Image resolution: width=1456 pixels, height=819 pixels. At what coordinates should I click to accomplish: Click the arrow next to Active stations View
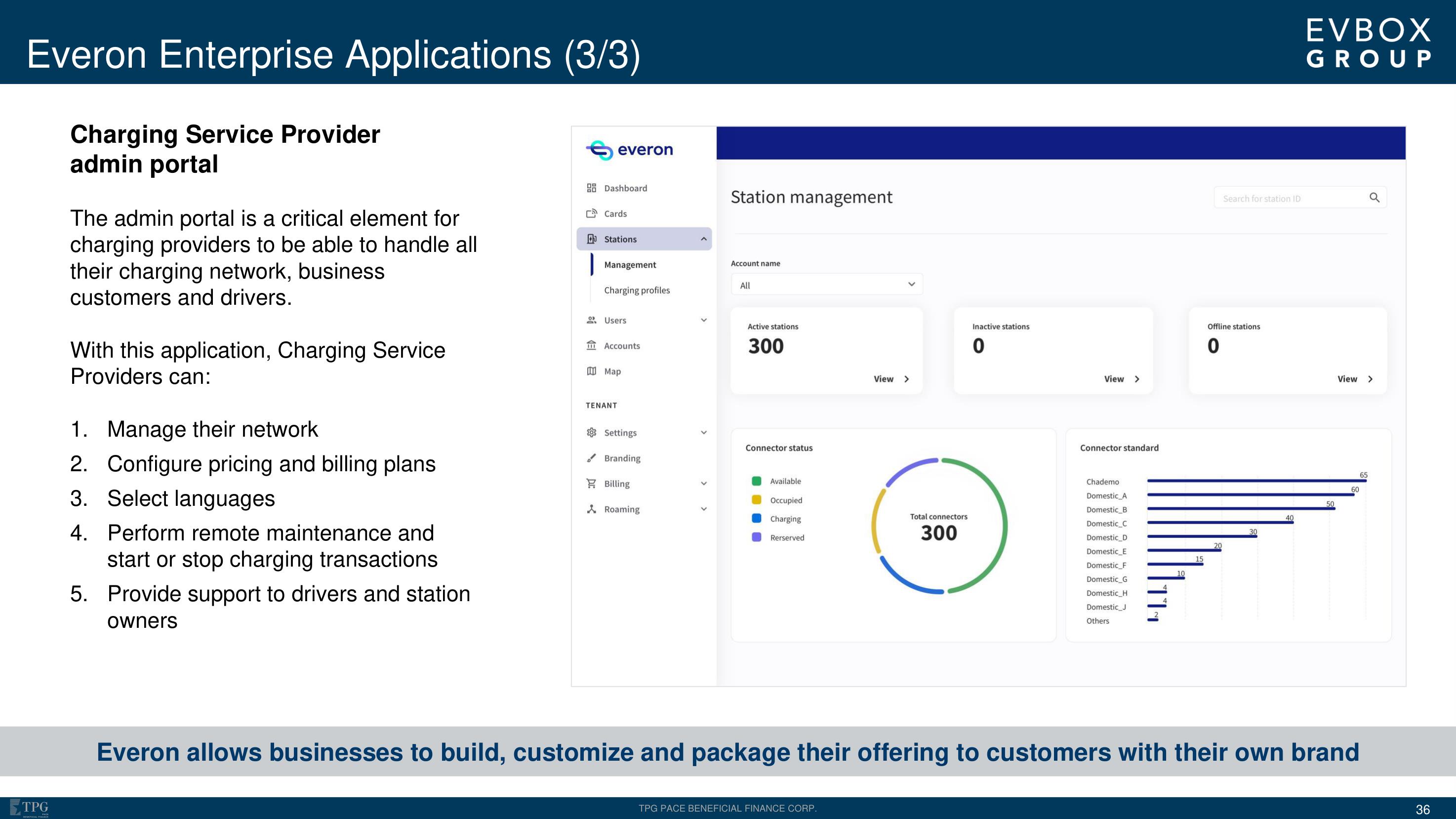tap(907, 379)
